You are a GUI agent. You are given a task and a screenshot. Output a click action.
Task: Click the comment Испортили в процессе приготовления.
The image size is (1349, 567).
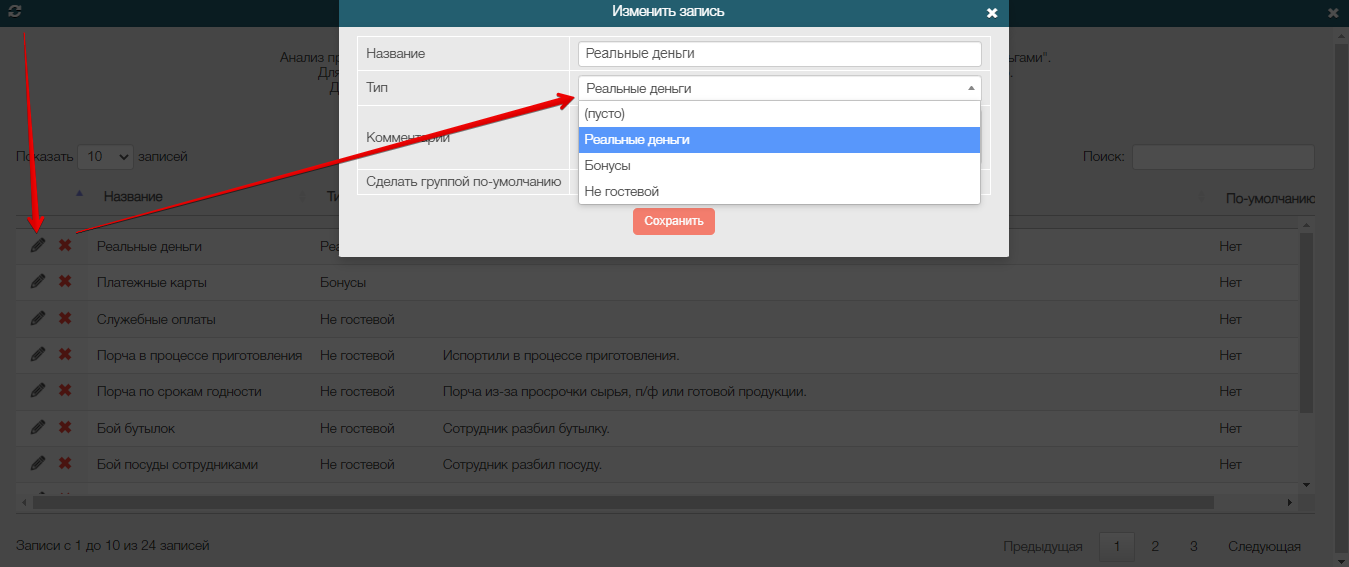pyautogui.click(x=561, y=355)
